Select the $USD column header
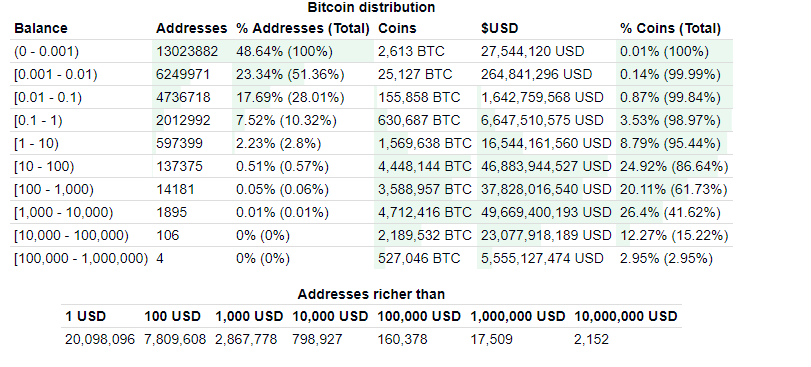The width and height of the screenshot is (811, 367). coord(500,28)
